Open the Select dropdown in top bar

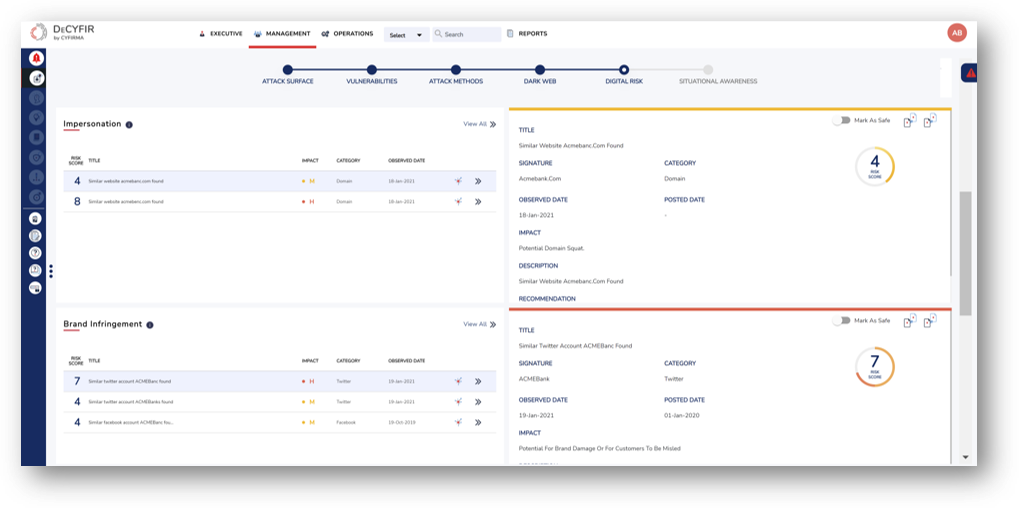[406, 35]
